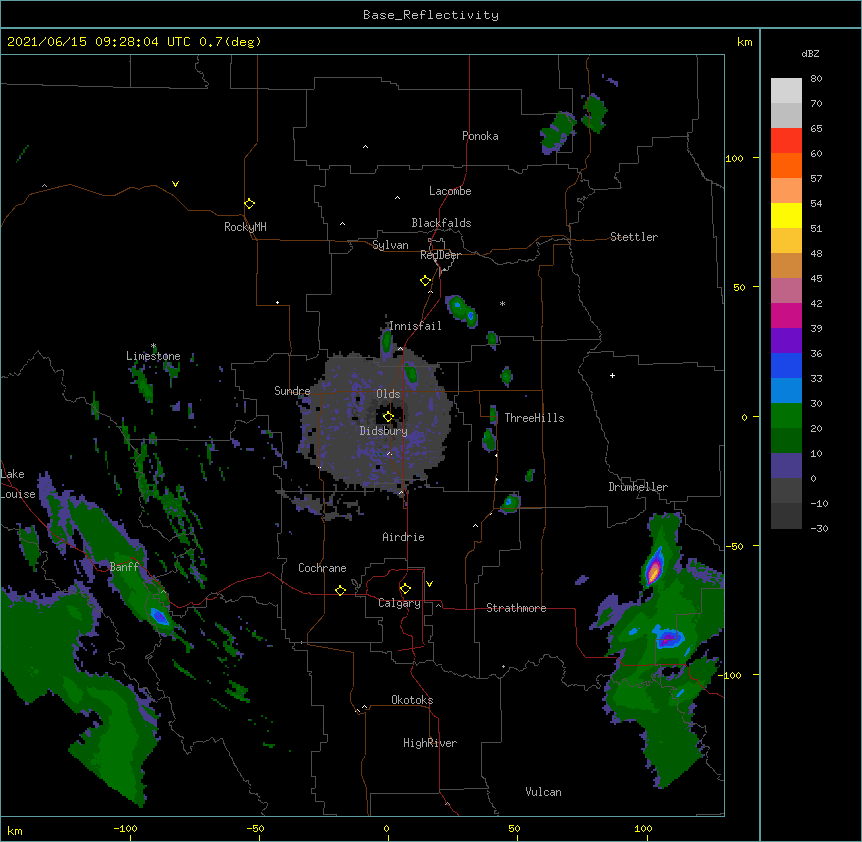This screenshot has height=842, width=862.
Task: Click the RedDeer city label
Action: coord(440,255)
